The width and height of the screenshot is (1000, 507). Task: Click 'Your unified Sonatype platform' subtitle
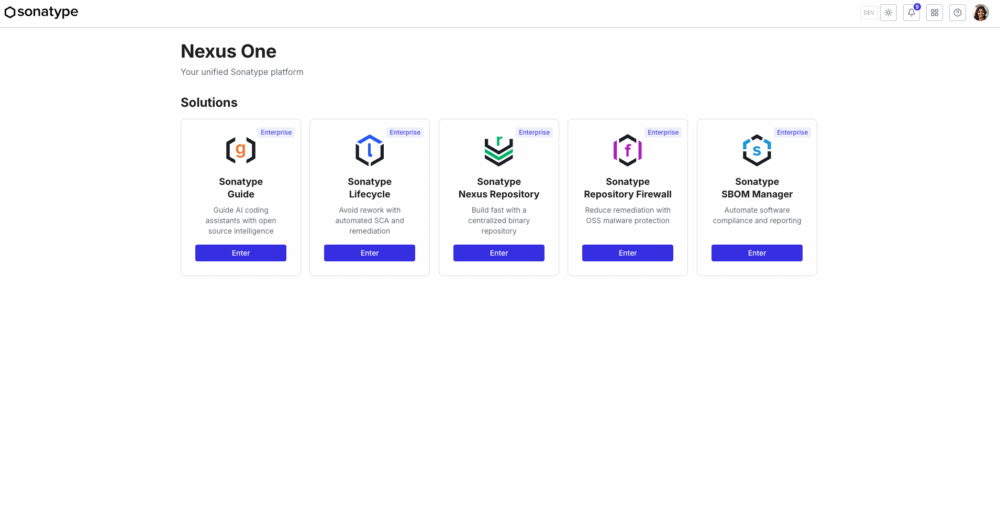point(242,72)
